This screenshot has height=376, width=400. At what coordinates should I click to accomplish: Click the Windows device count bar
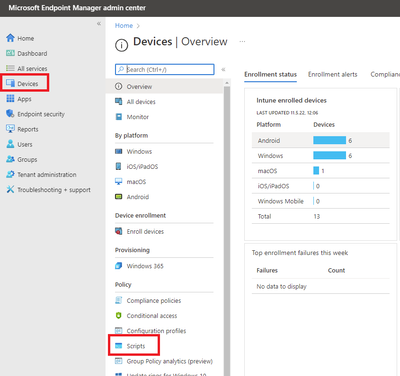[x=329, y=155]
